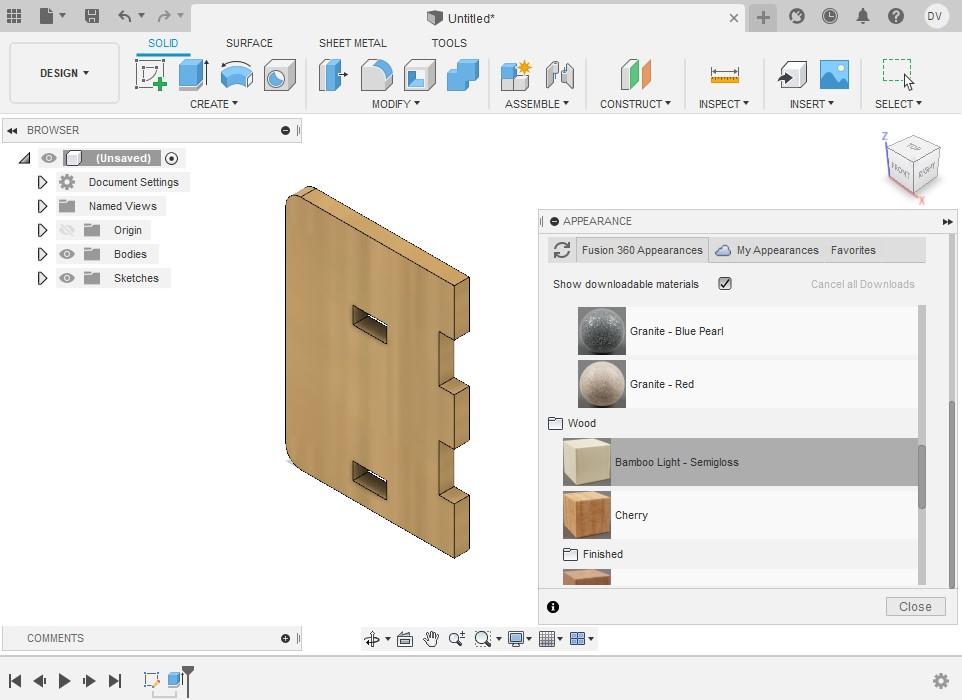Viewport: 962px width, 700px height.
Task: Select the Combine tool
Action: coord(463,75)
